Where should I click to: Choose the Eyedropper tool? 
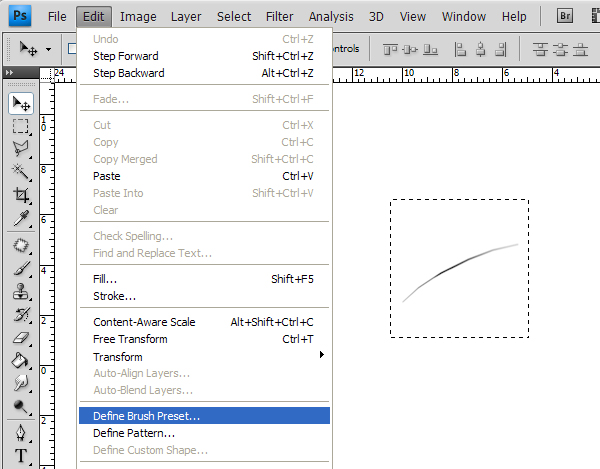click(20, 218)
